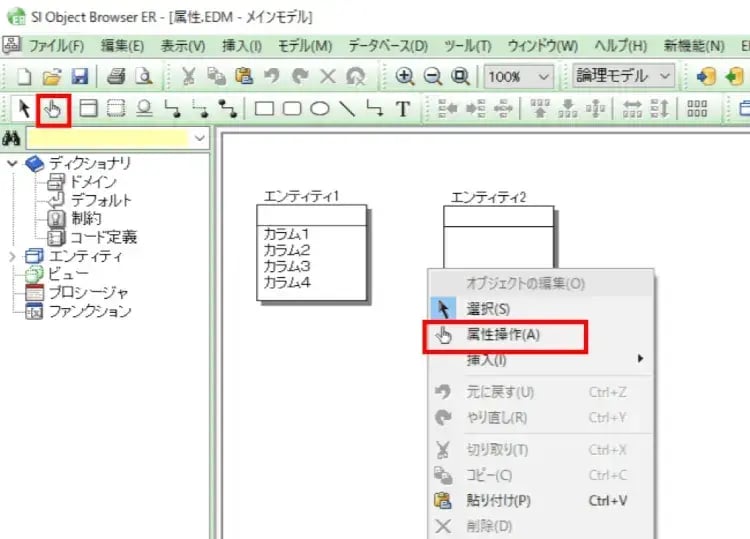Click the print icon in toolbar
Screen dimensions: 750x539
117,76
